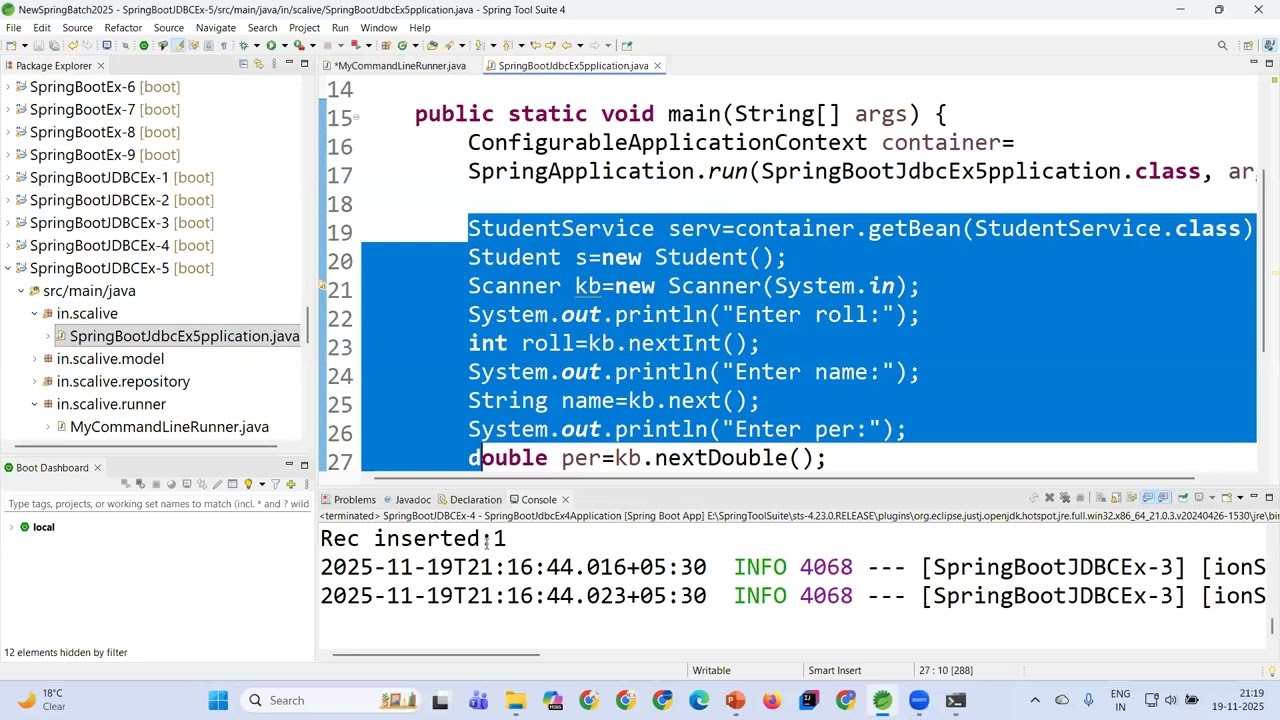This screenshot has height=720, width=1280.
Task: Collapse the in.scalive.runner package
Action: [x=34, y=404]
